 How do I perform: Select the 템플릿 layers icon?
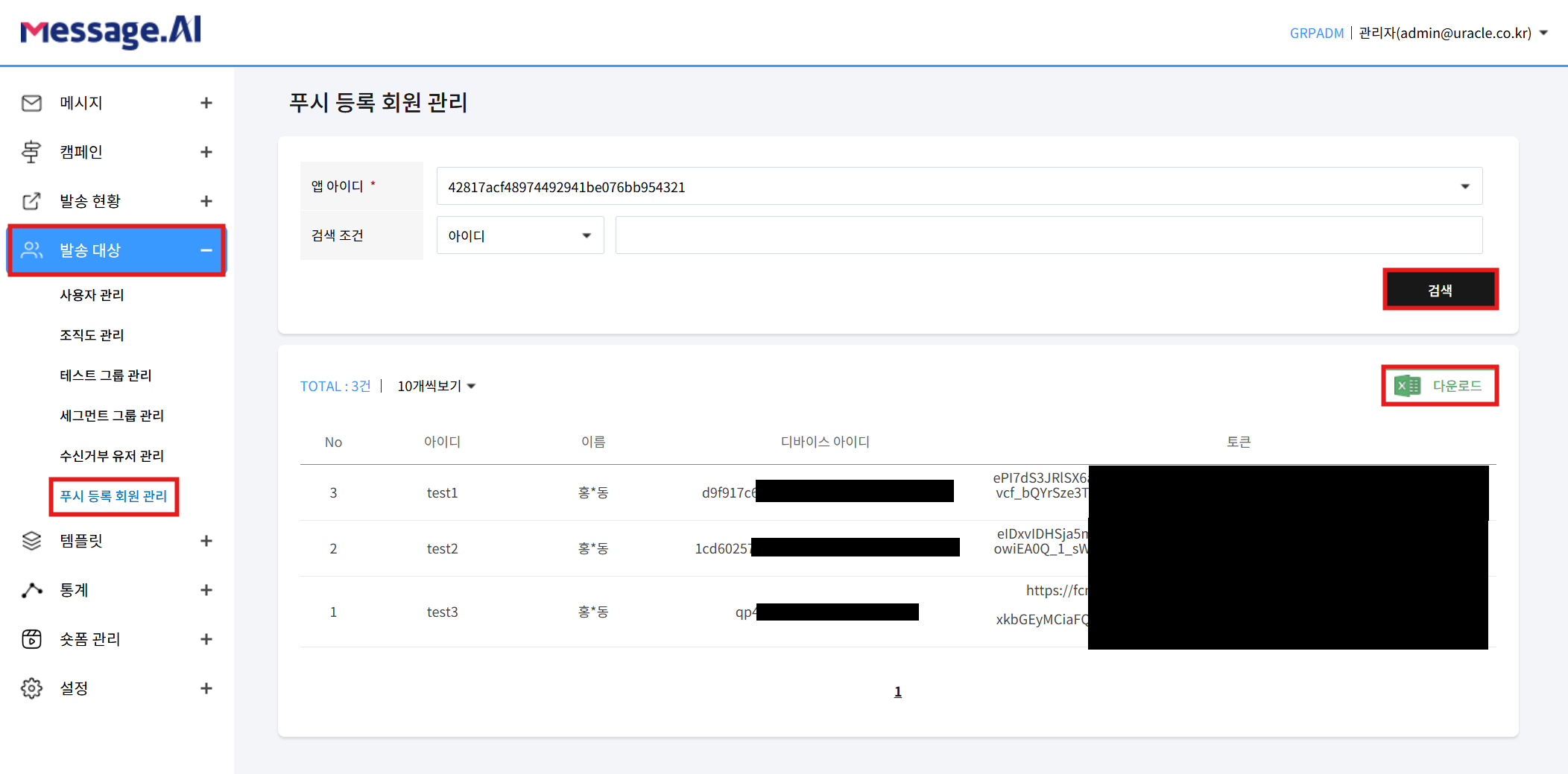[x=31, y=541]
